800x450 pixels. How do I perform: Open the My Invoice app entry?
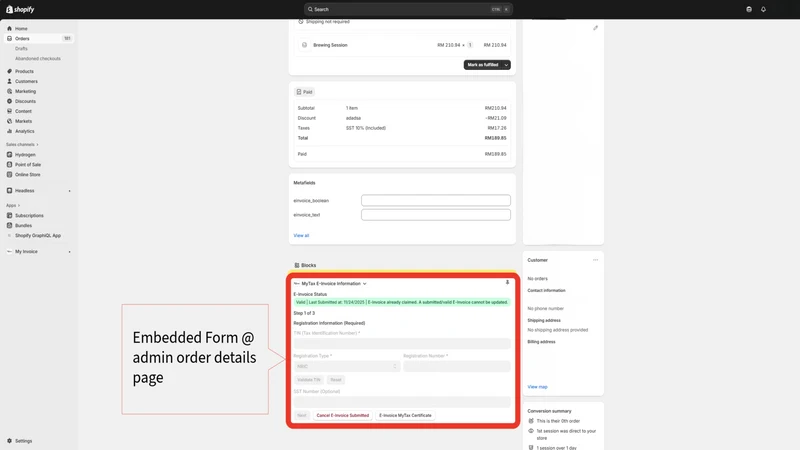coord(26,252)
